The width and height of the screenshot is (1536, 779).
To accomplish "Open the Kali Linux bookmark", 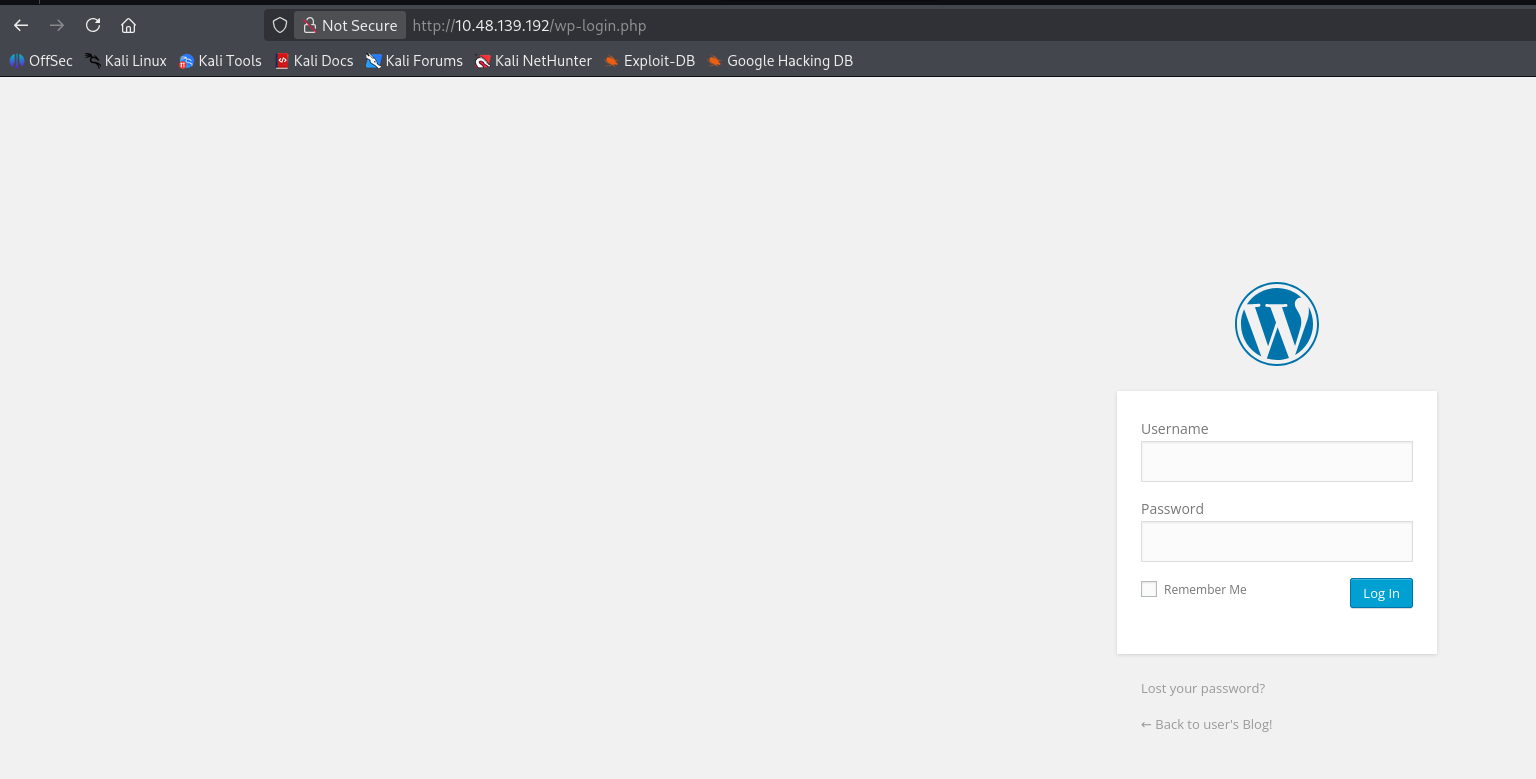I will pos(126,61).
